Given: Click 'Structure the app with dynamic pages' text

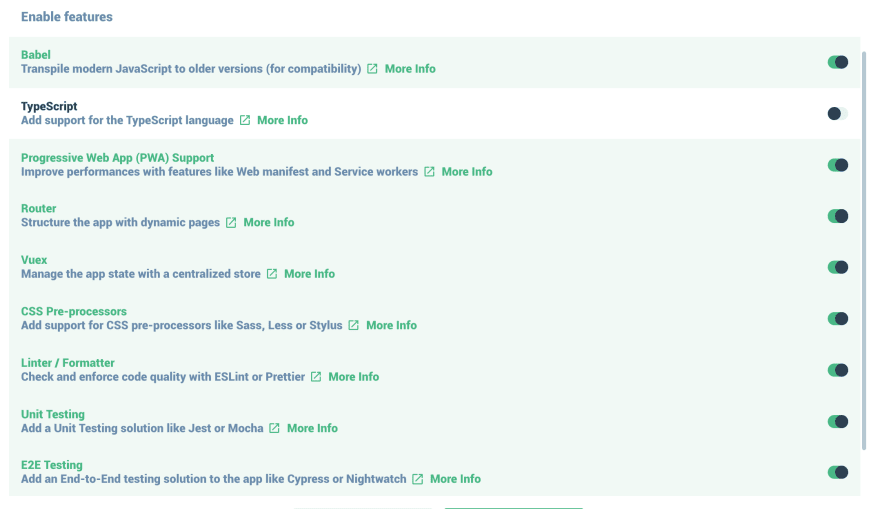Looking at the screenshot, I should pyautogui.click(x=120, y=222).
